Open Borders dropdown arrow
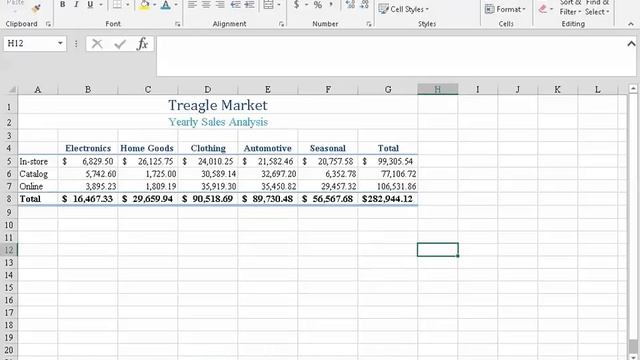This screenshot has width=640, height=360. [x=128, y=4]
